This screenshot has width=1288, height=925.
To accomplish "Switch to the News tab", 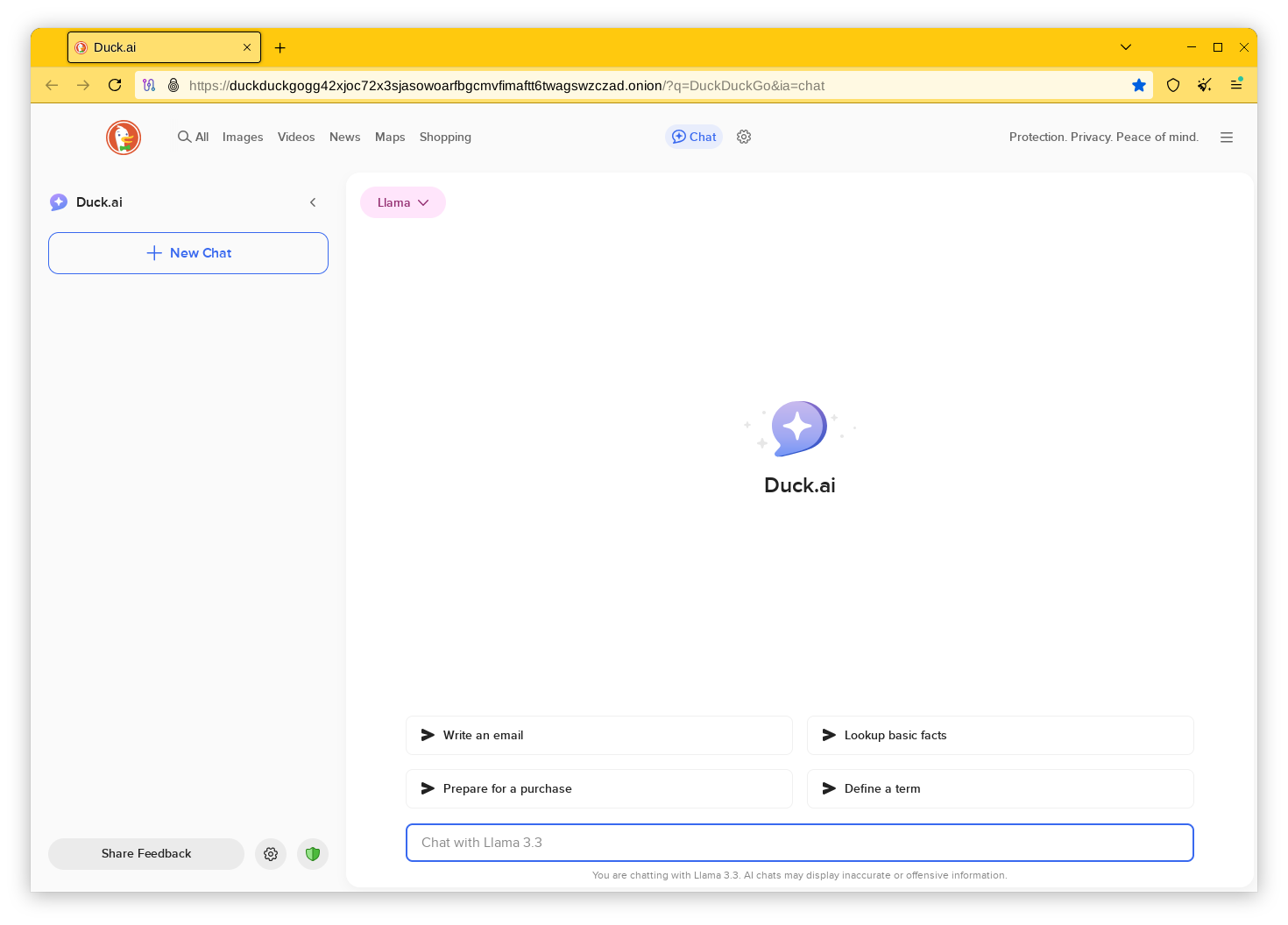I will point(345,137).
